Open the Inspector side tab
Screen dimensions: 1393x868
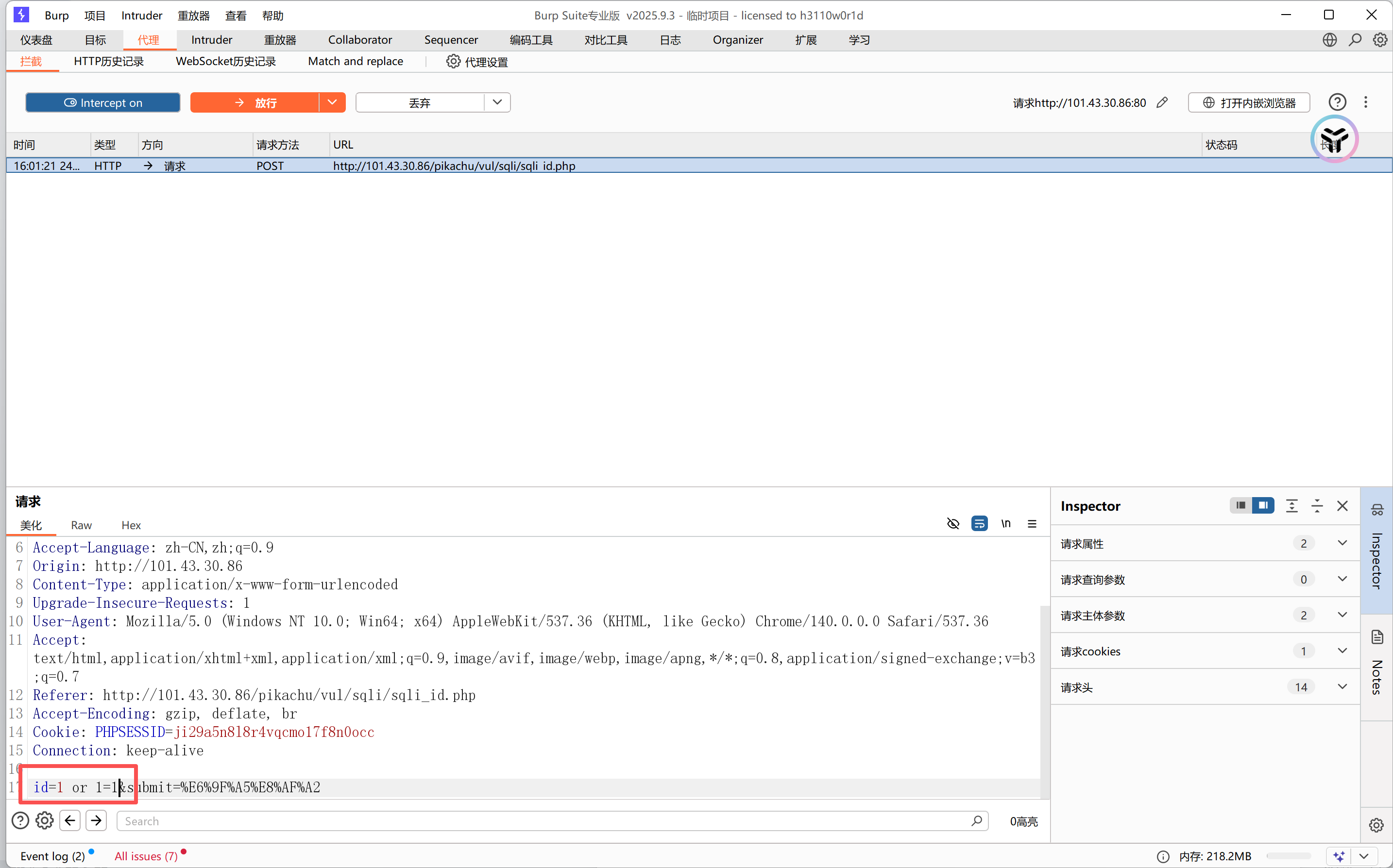1377,550
